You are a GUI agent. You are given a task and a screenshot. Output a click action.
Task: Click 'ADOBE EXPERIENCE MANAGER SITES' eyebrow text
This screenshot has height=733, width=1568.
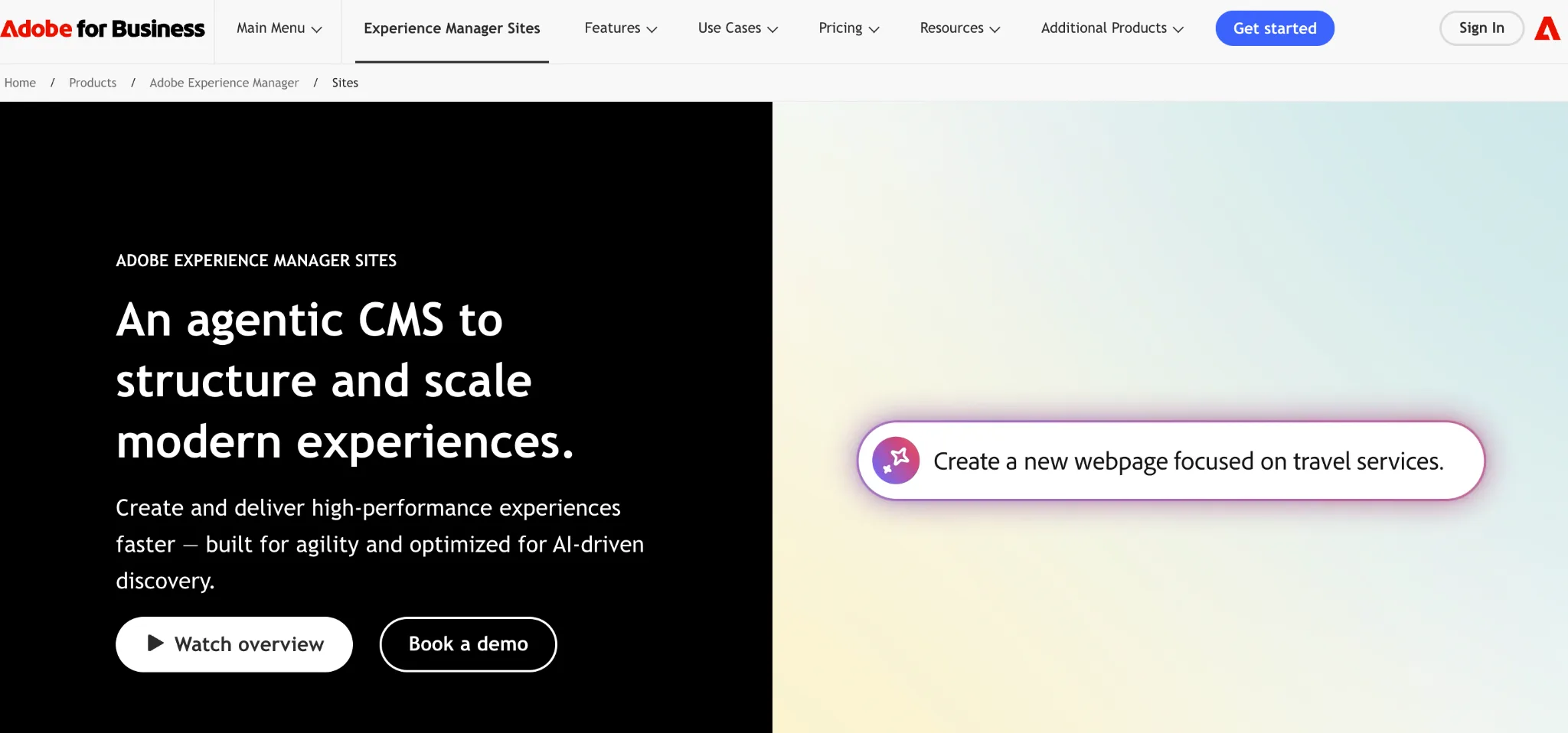[256, 261]
